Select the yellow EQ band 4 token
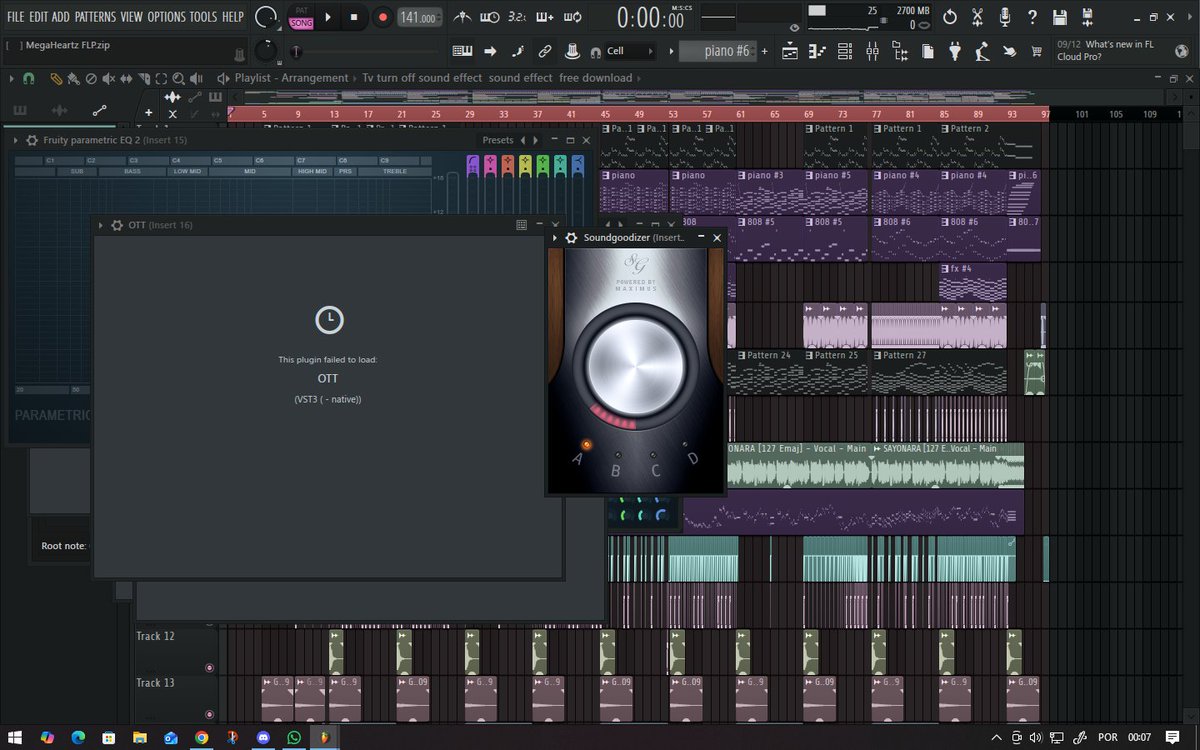This screenshot has height=750, width=1200. click(525, 165)
